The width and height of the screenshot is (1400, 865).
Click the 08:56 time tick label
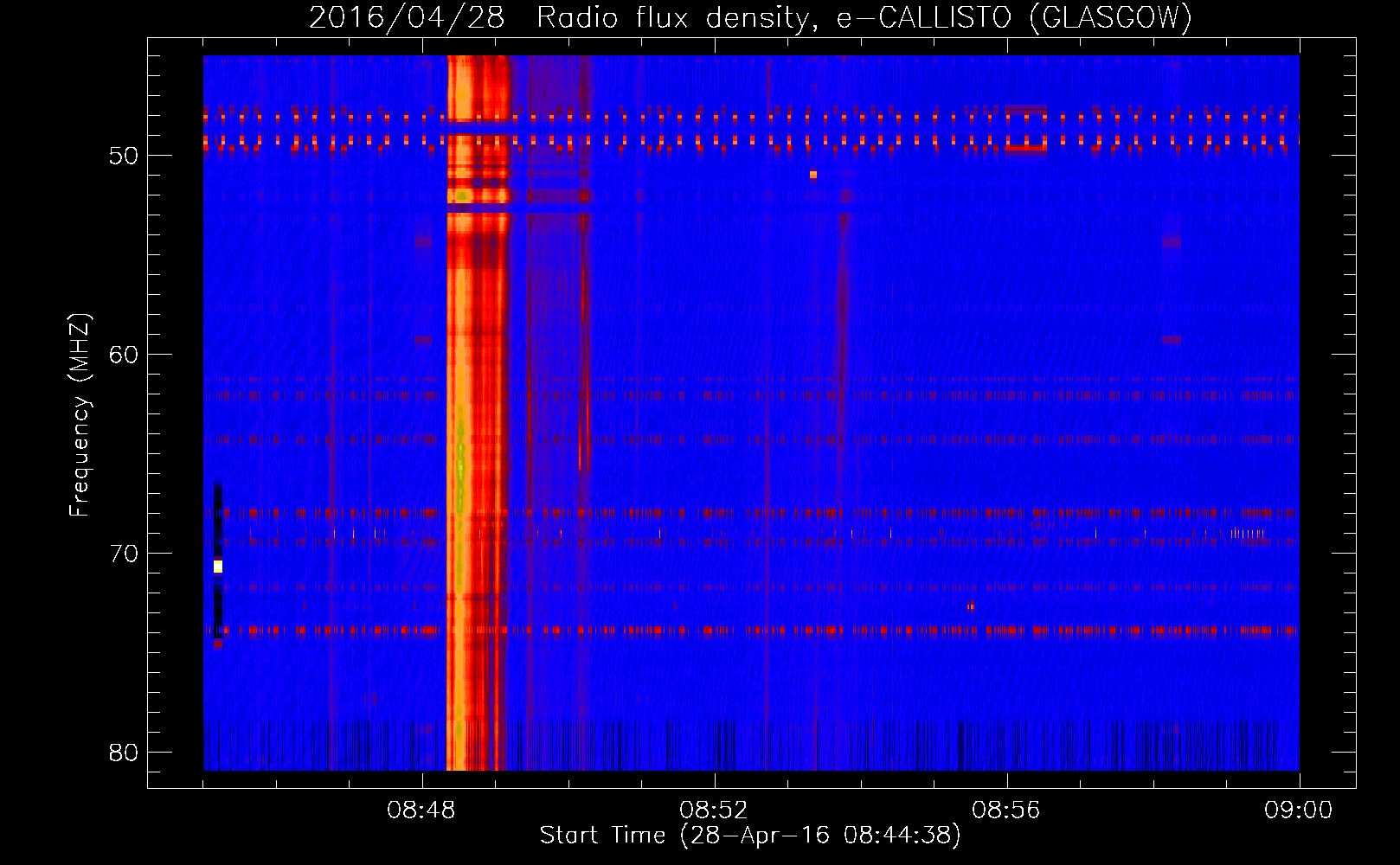tap(1006, 811)
